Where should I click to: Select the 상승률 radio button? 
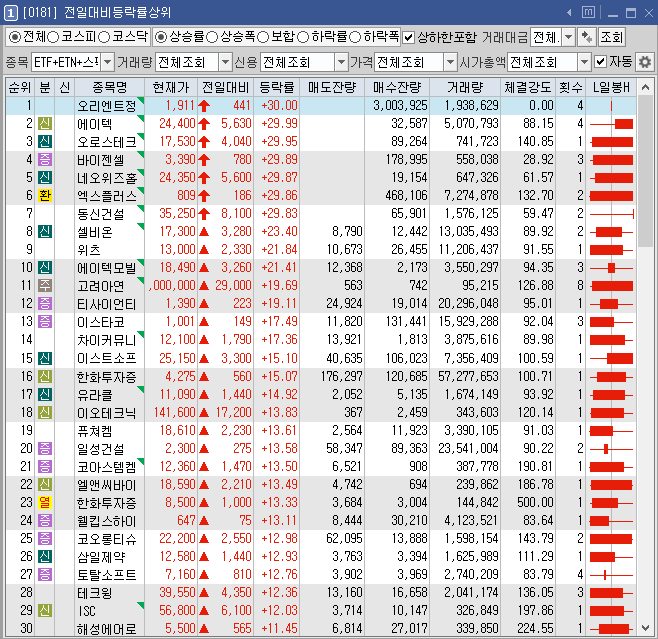pos(161,37)
